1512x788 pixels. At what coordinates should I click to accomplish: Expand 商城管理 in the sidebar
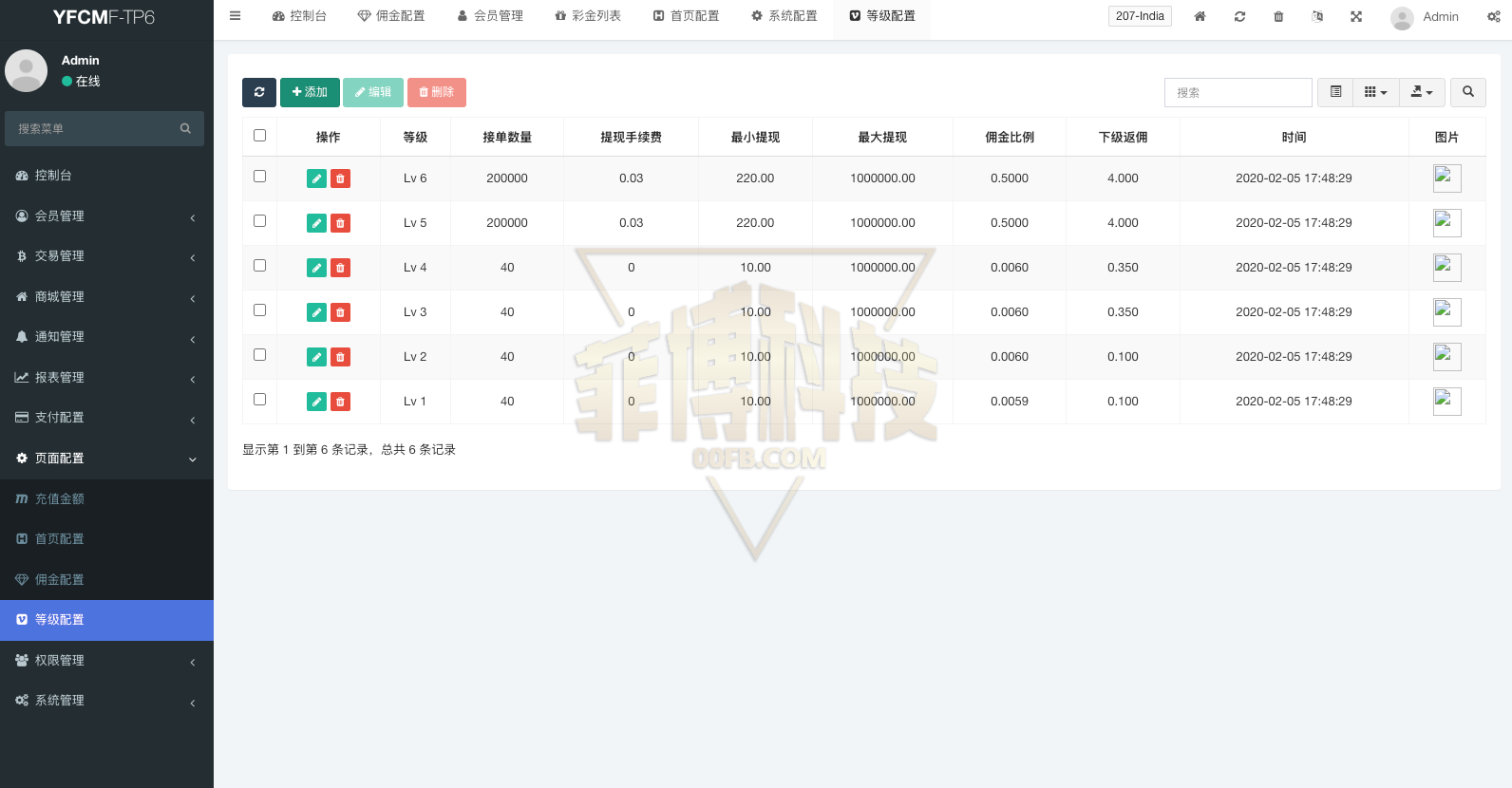pos(106,297)
